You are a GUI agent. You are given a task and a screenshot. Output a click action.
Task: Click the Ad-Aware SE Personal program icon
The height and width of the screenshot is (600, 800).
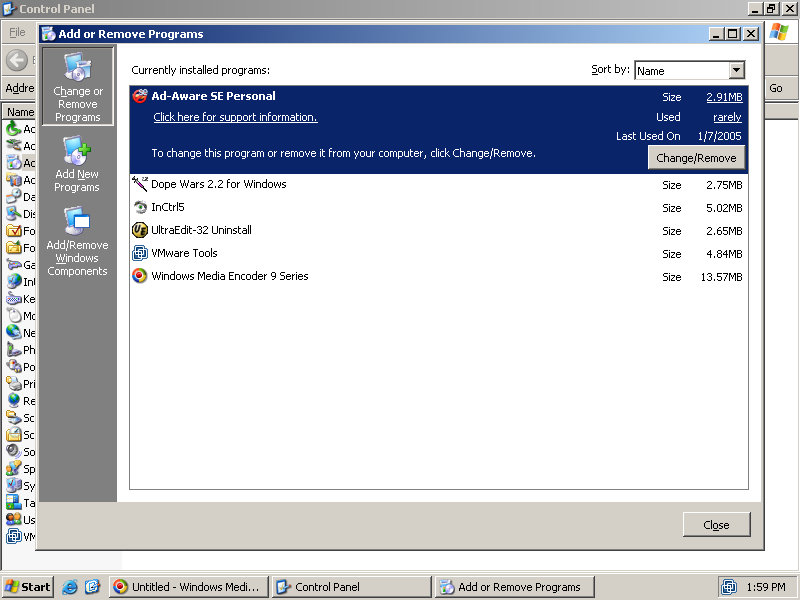pyautogui.click(x=140, y=96)
